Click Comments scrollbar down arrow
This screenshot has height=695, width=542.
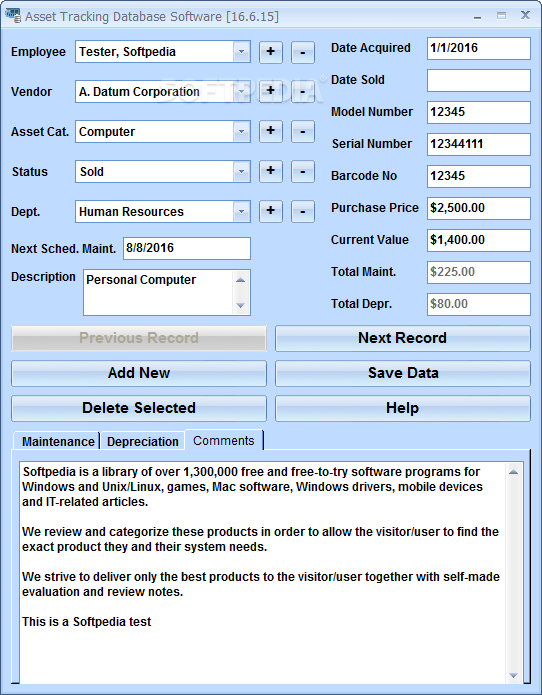tap(514, 675)
